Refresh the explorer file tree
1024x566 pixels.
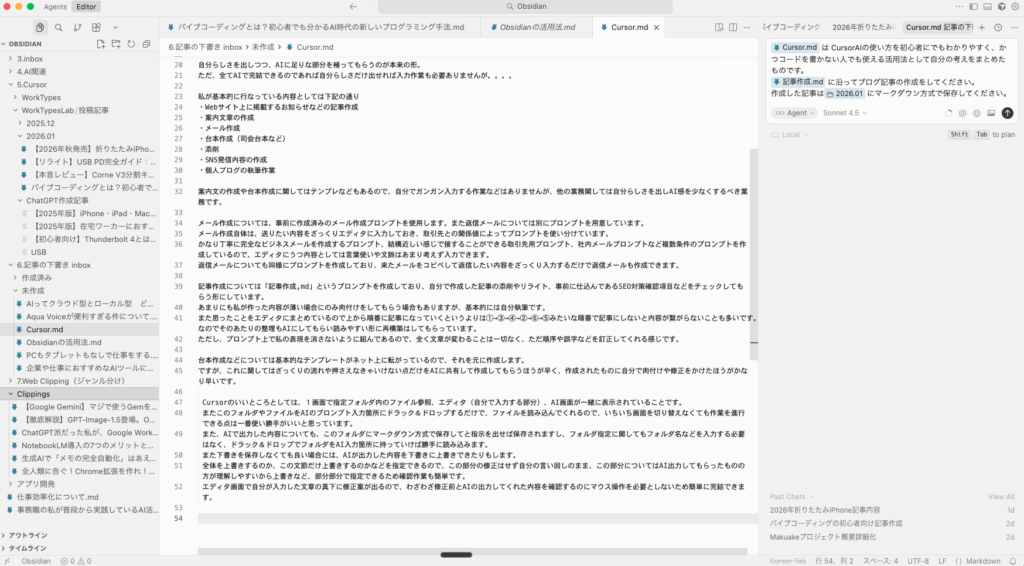133,44
